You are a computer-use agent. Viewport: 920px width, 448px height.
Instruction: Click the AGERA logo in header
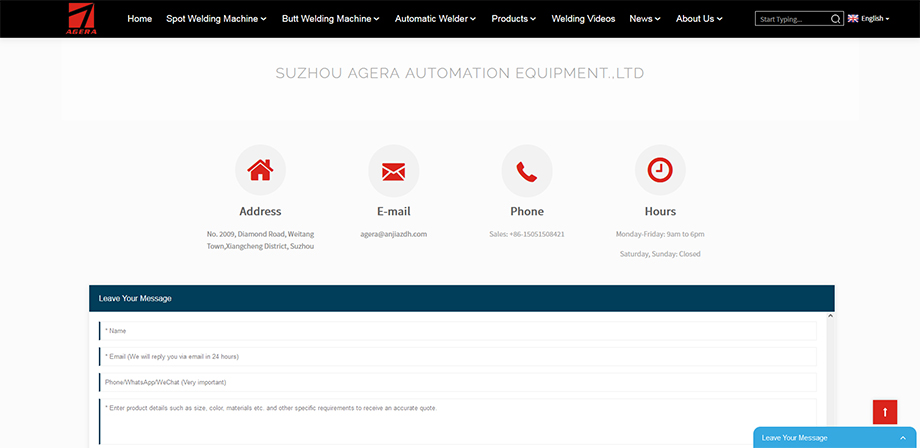[x=82, y=18]
